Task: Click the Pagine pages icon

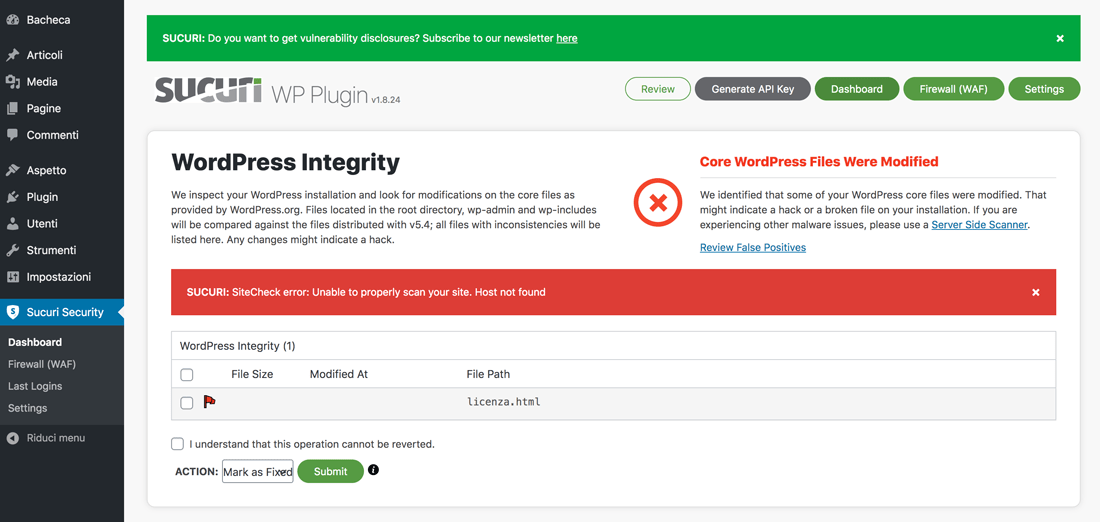Action: 12,108
